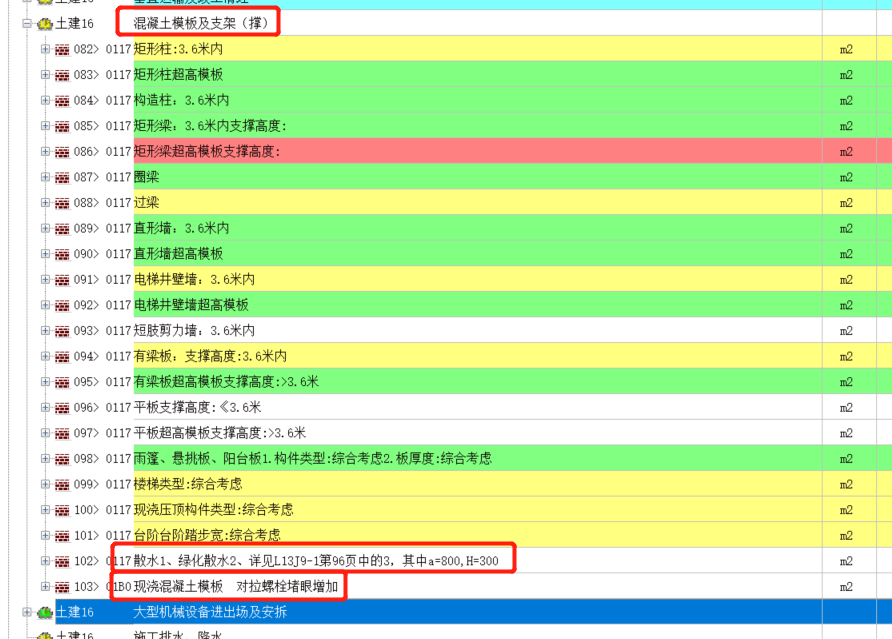892x639 pixels.
Task: Click the brick icon on row 091
Action: tap(62, 281)
